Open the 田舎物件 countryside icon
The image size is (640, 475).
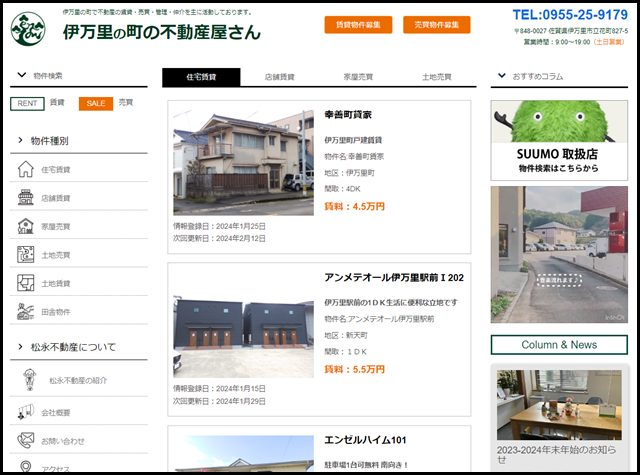click(25, 311)
